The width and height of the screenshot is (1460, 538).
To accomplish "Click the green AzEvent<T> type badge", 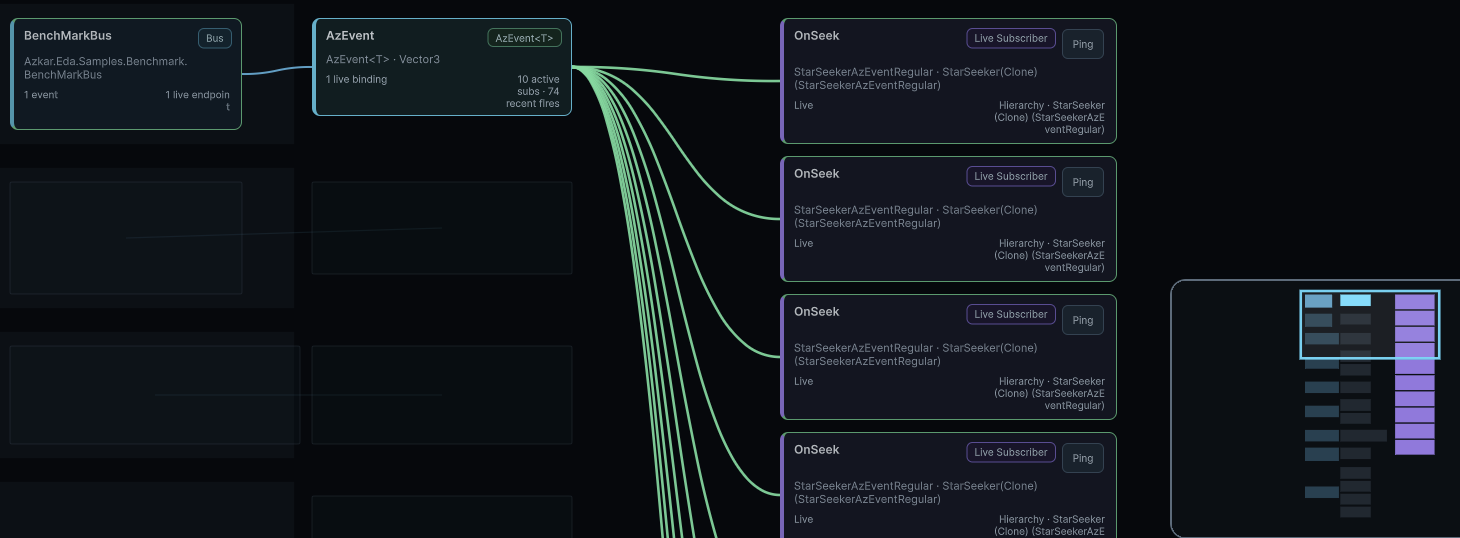I will point(524,38).
